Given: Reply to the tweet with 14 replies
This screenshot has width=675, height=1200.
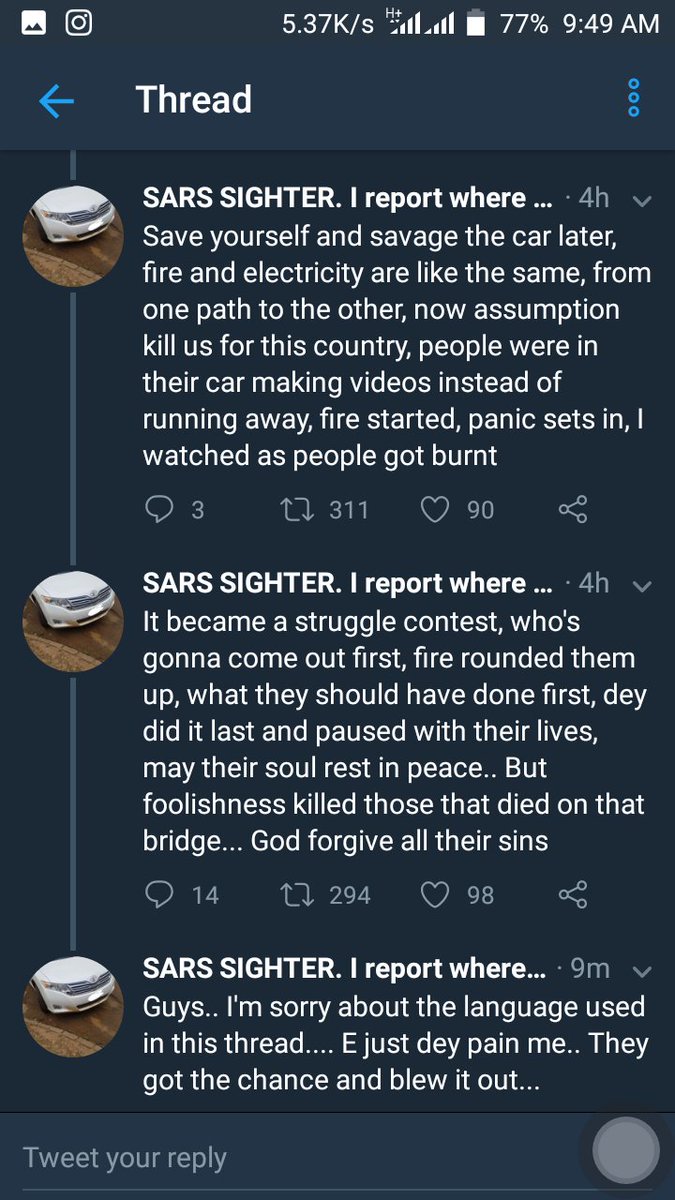Looking at the screenshot, I should [160, 894].
